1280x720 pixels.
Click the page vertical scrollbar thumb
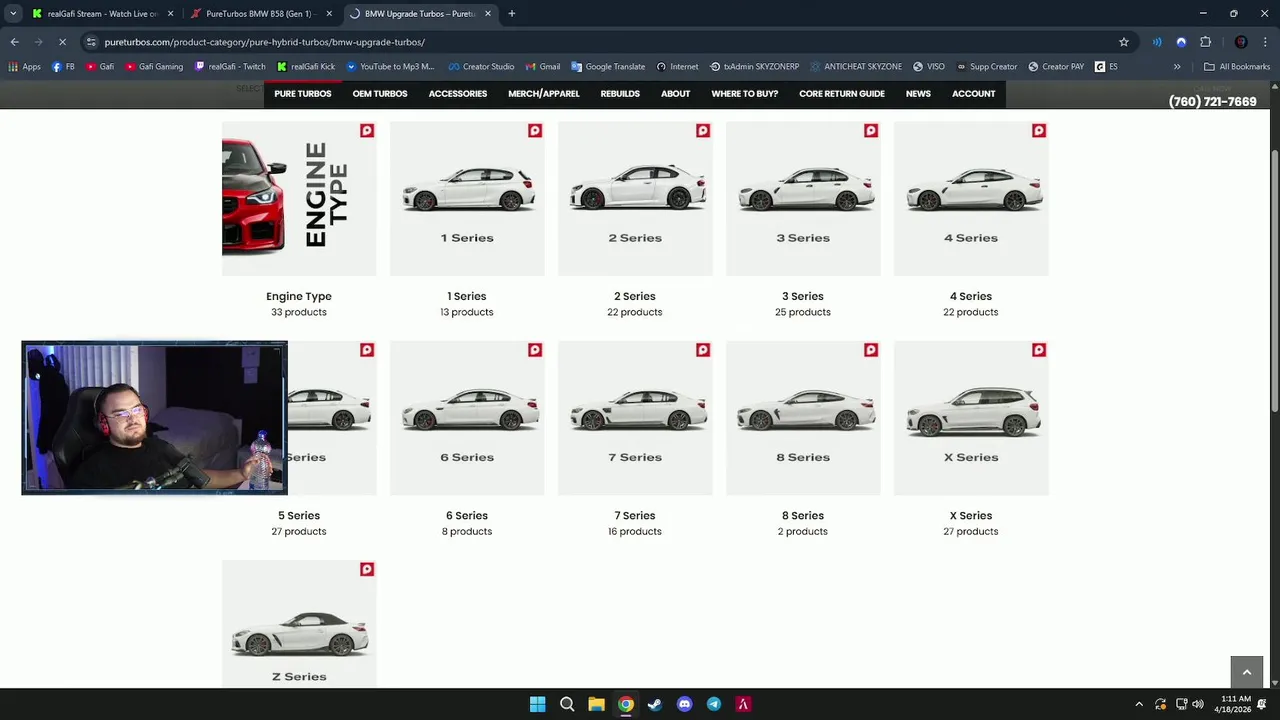(1274, 280)
